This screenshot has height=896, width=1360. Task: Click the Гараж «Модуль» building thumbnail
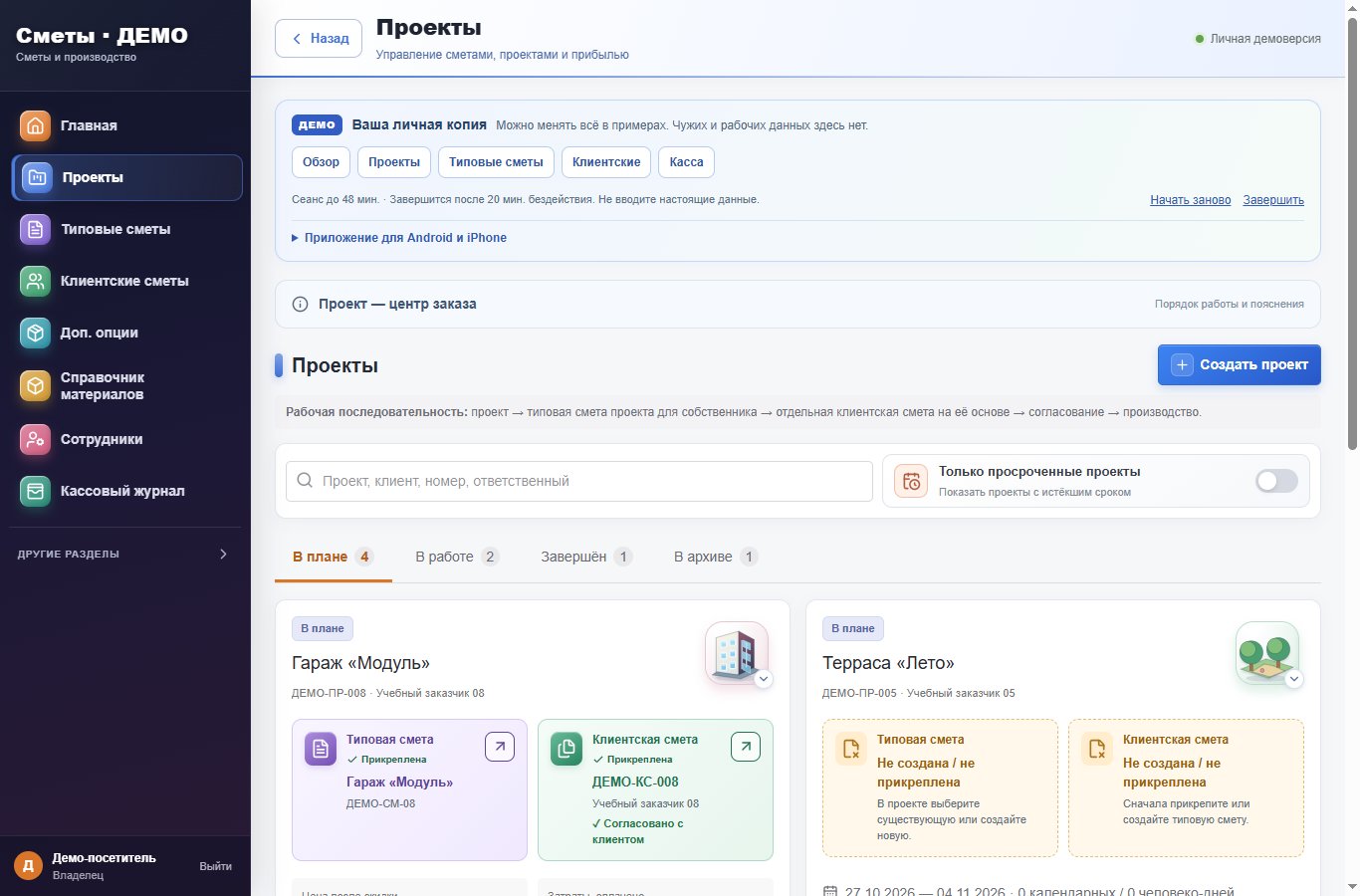(x=736, y=653)
